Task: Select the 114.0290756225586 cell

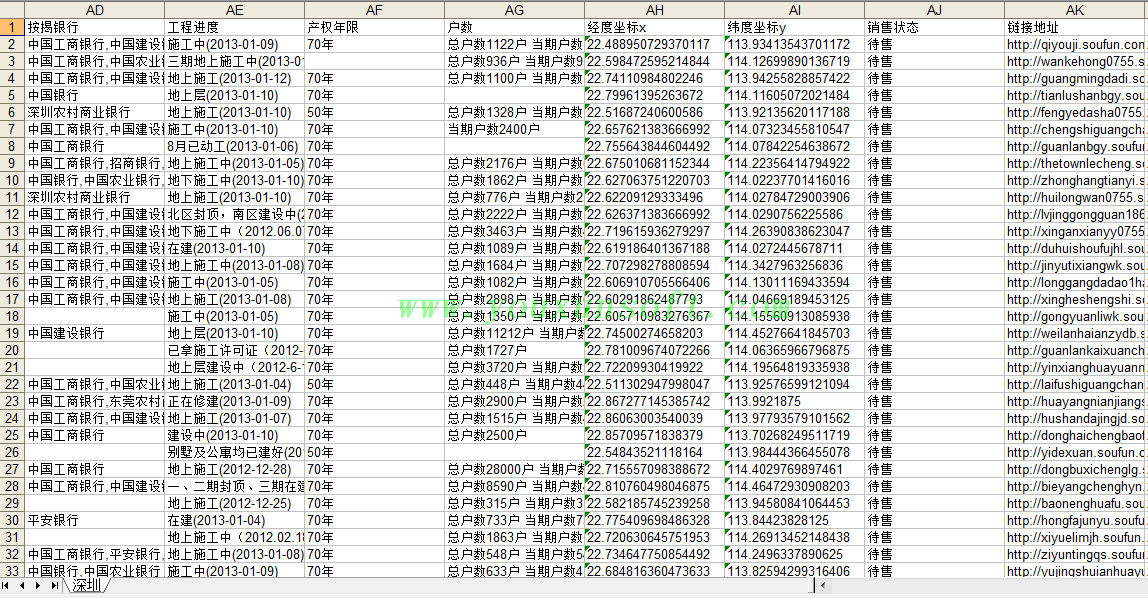Action: point(794,214)
